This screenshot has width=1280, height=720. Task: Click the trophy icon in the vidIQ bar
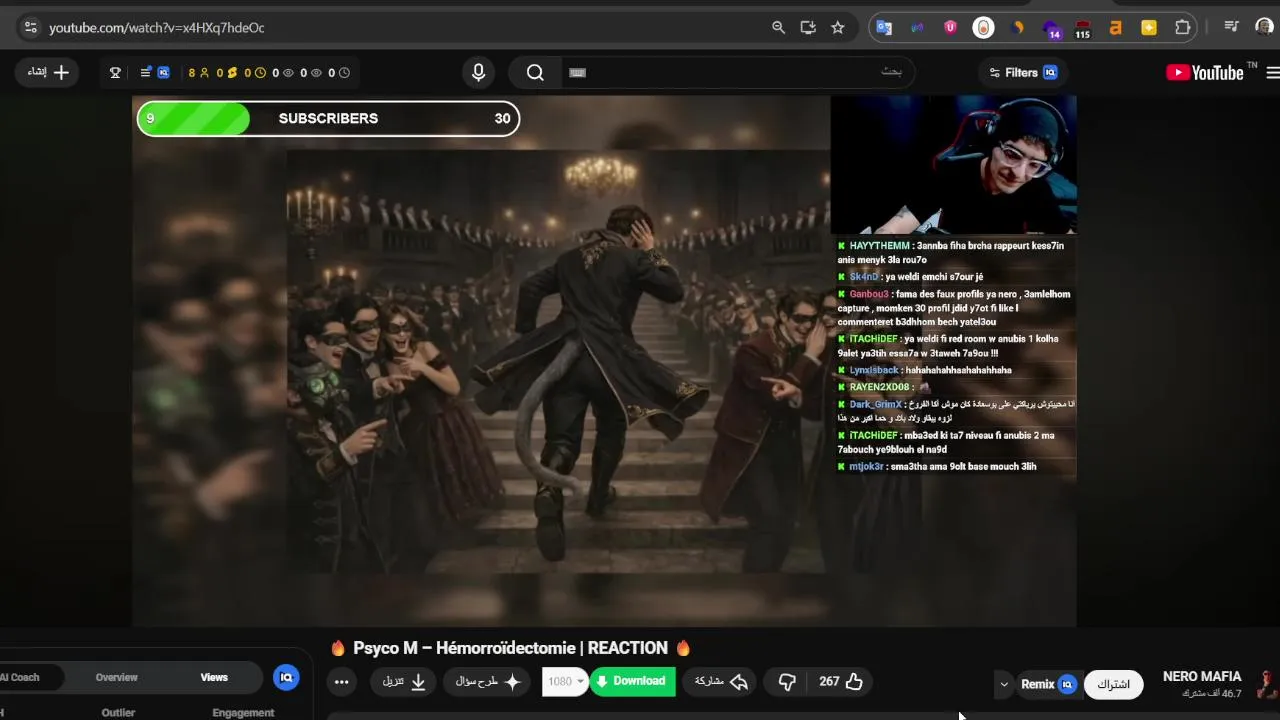pos(115,73)
